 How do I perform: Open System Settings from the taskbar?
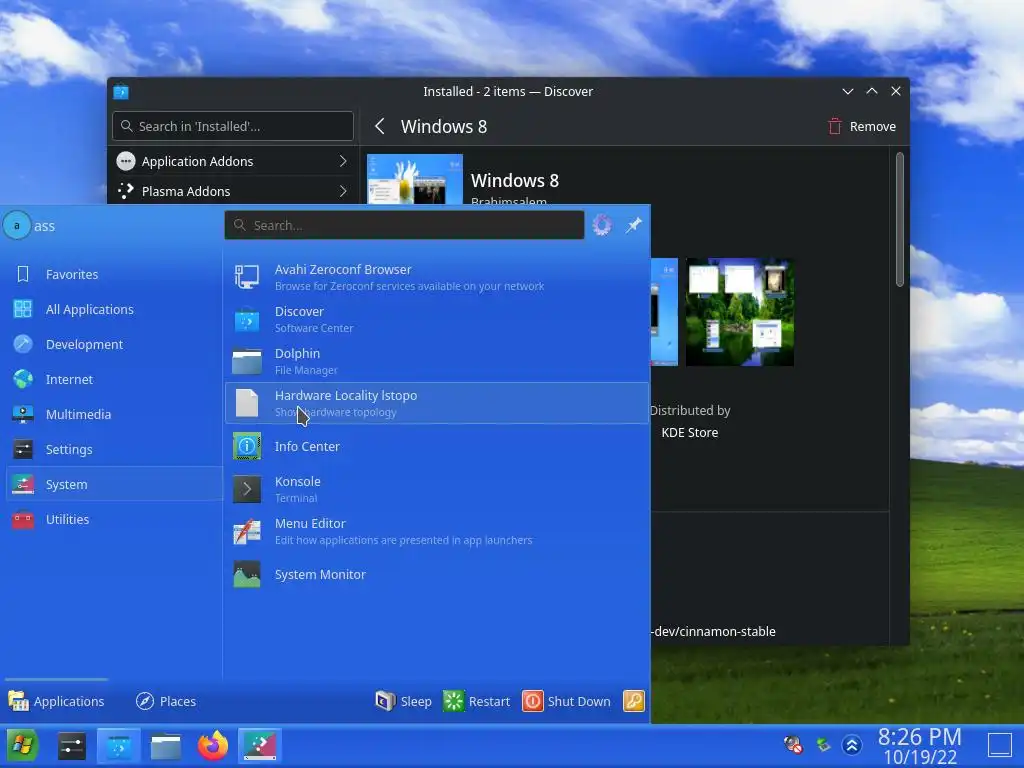[71, 745]
